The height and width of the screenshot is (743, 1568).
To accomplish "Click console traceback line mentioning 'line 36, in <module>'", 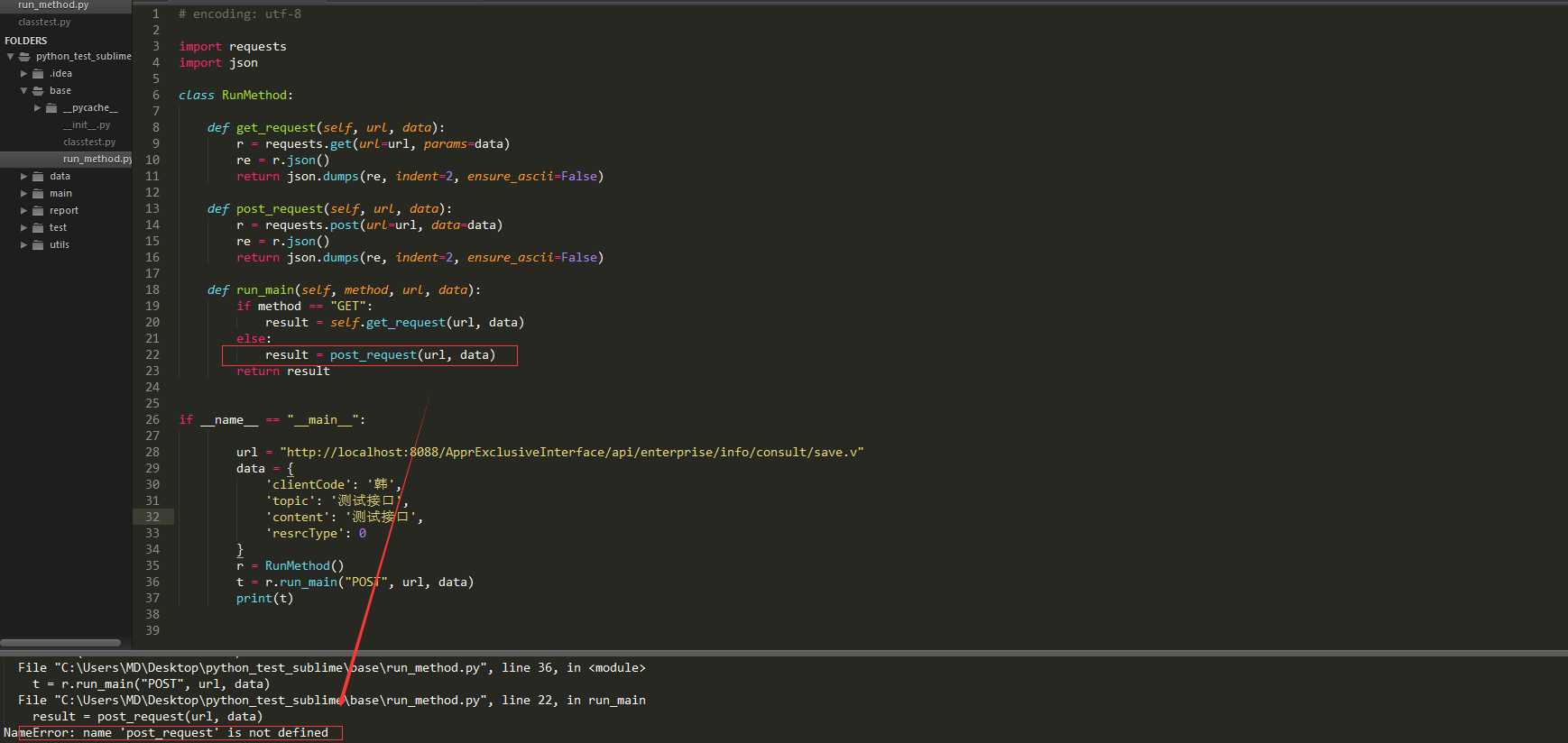I will pyautogui.click(x=332, y=668).
